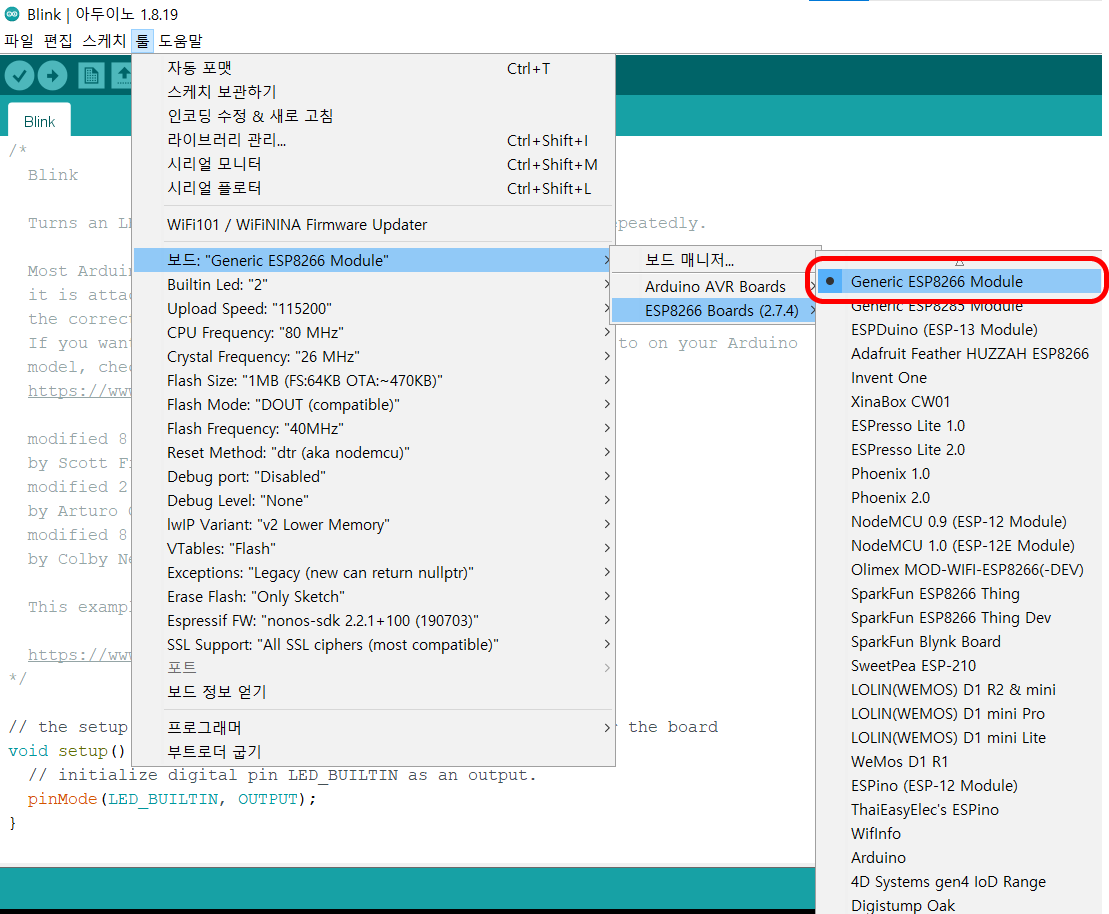
Task: Choose 보드 정보 얻기 entry
Action: click(373, 691)
